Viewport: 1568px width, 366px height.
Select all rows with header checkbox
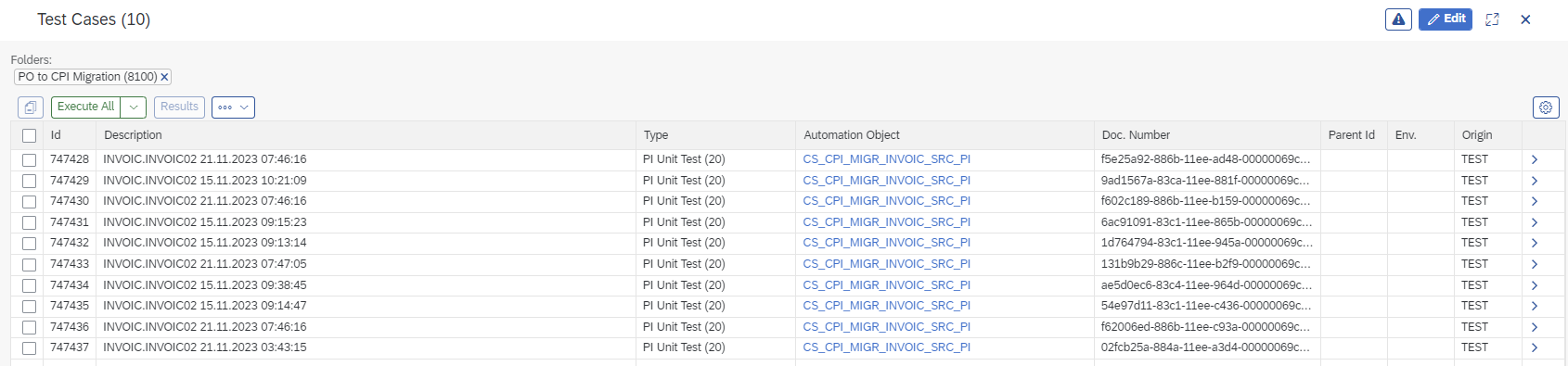[29, 135]
